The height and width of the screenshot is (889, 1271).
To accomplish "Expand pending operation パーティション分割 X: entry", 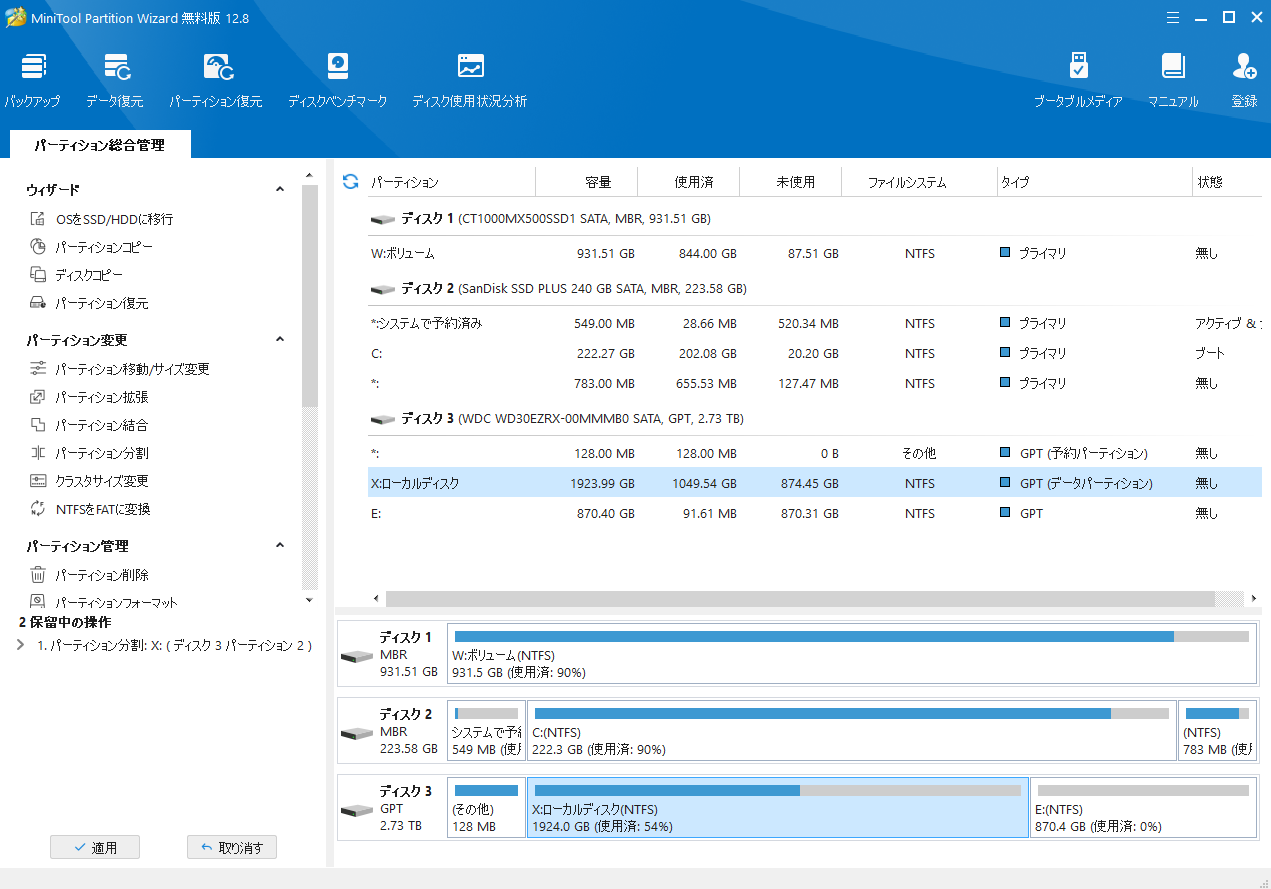I will click(22, 645).
